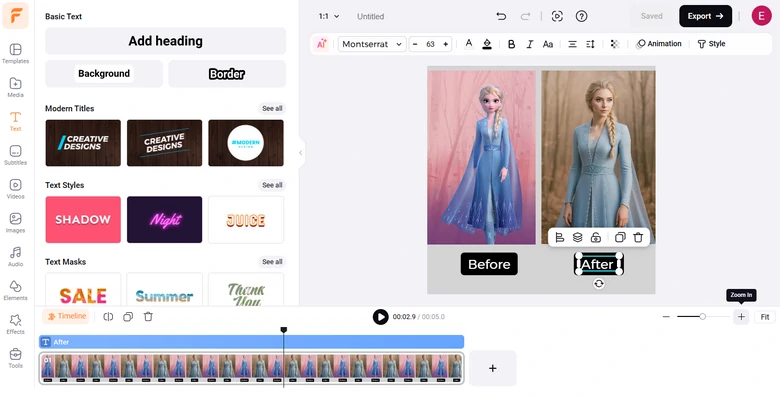Click the Export button

tap(705, 16)
